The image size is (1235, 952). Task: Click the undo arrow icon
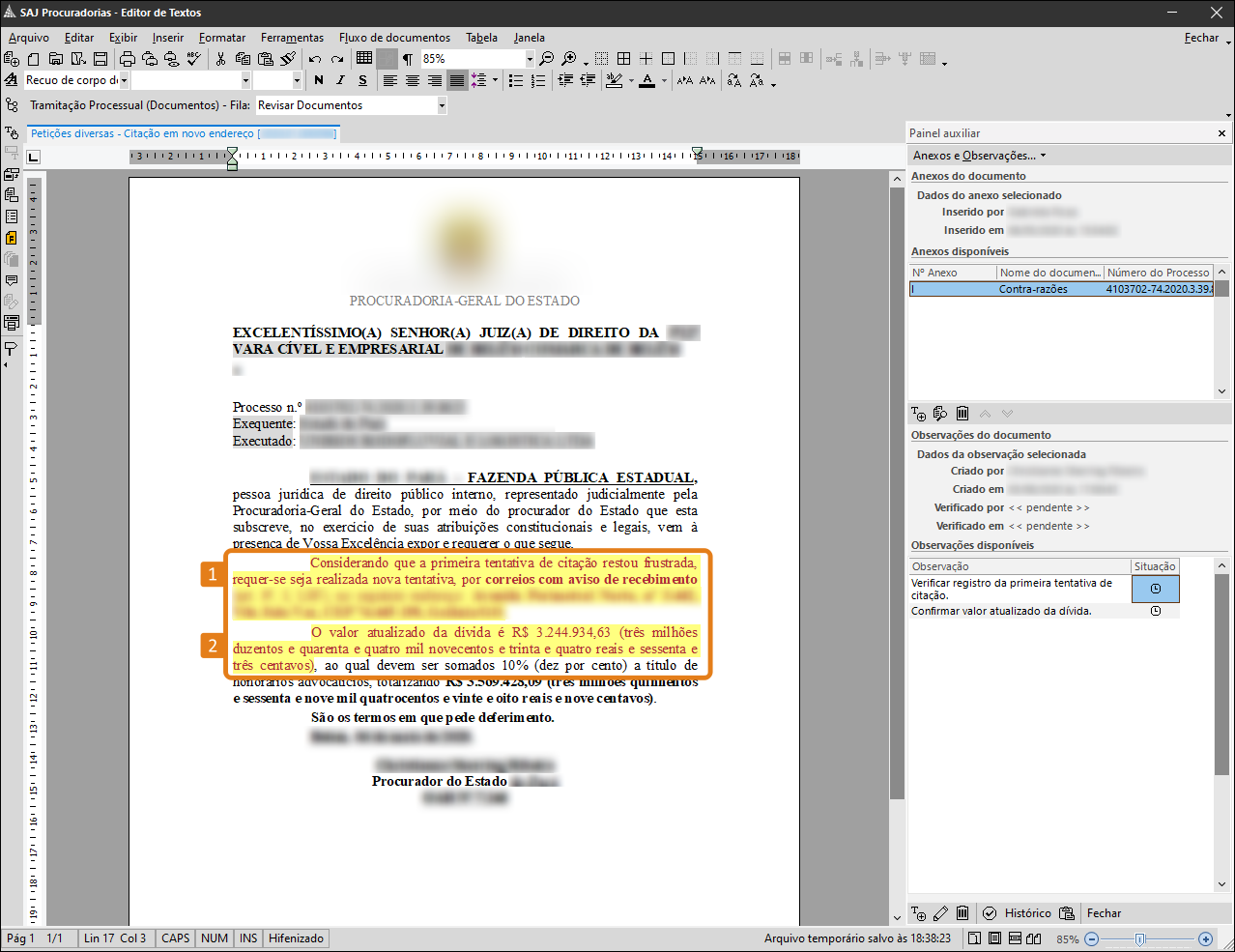(315, 59)
